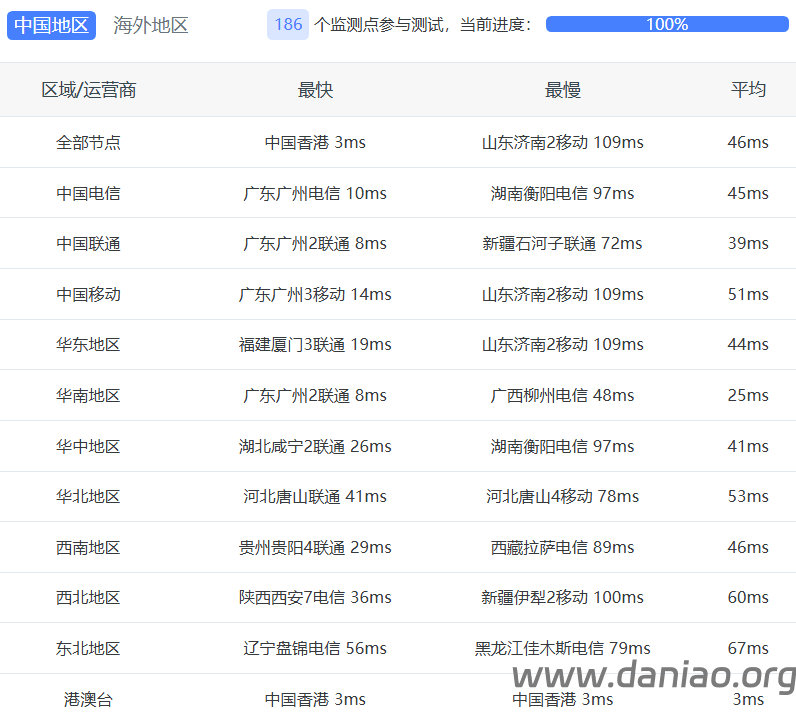Screen dimensions: 796x722
Task: Click 黑龙江佳木斯电信 79ms cell
Action: [562, 648]
